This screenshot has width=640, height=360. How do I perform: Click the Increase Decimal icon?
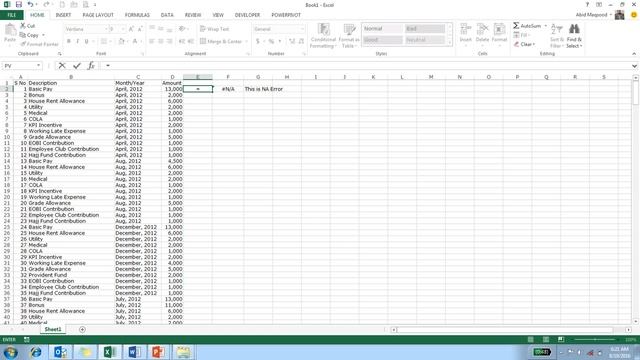point(292,41)
